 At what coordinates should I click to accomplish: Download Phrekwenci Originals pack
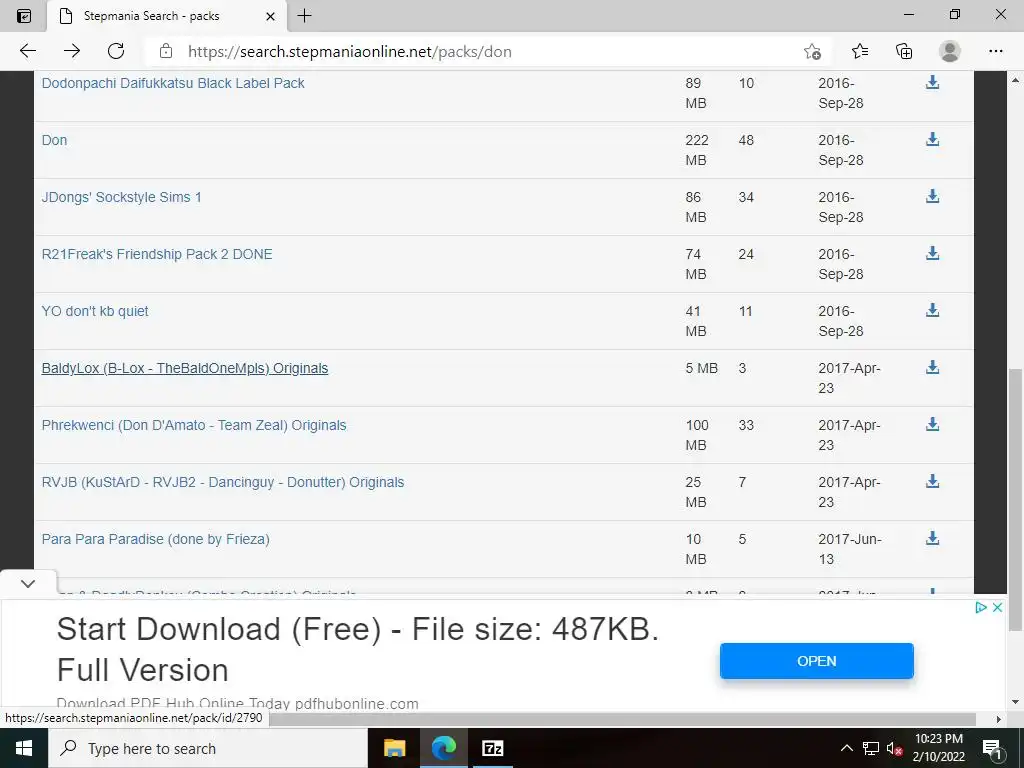pos(933,424)
